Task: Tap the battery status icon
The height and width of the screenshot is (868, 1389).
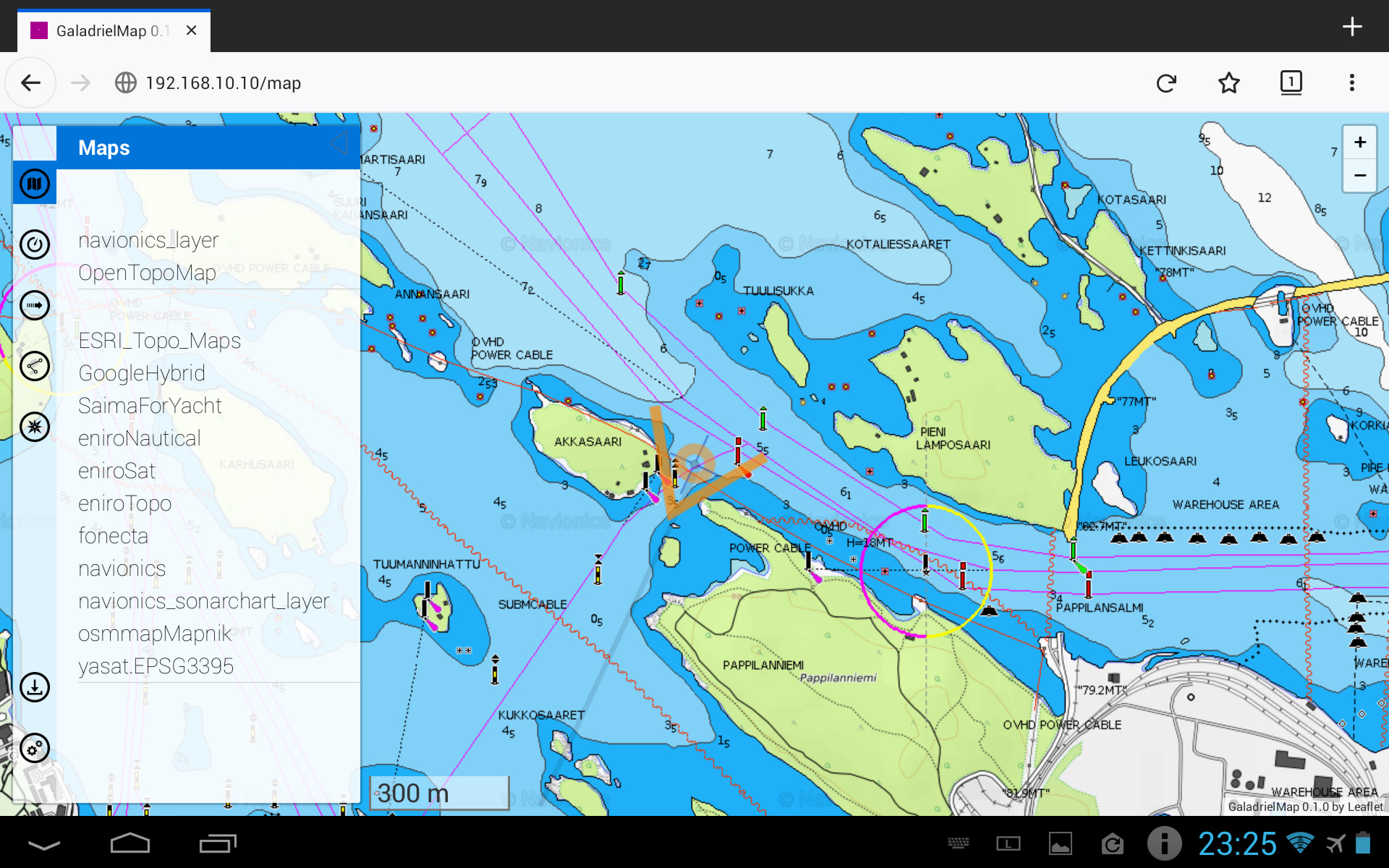Action: (x=1363, y=843)
